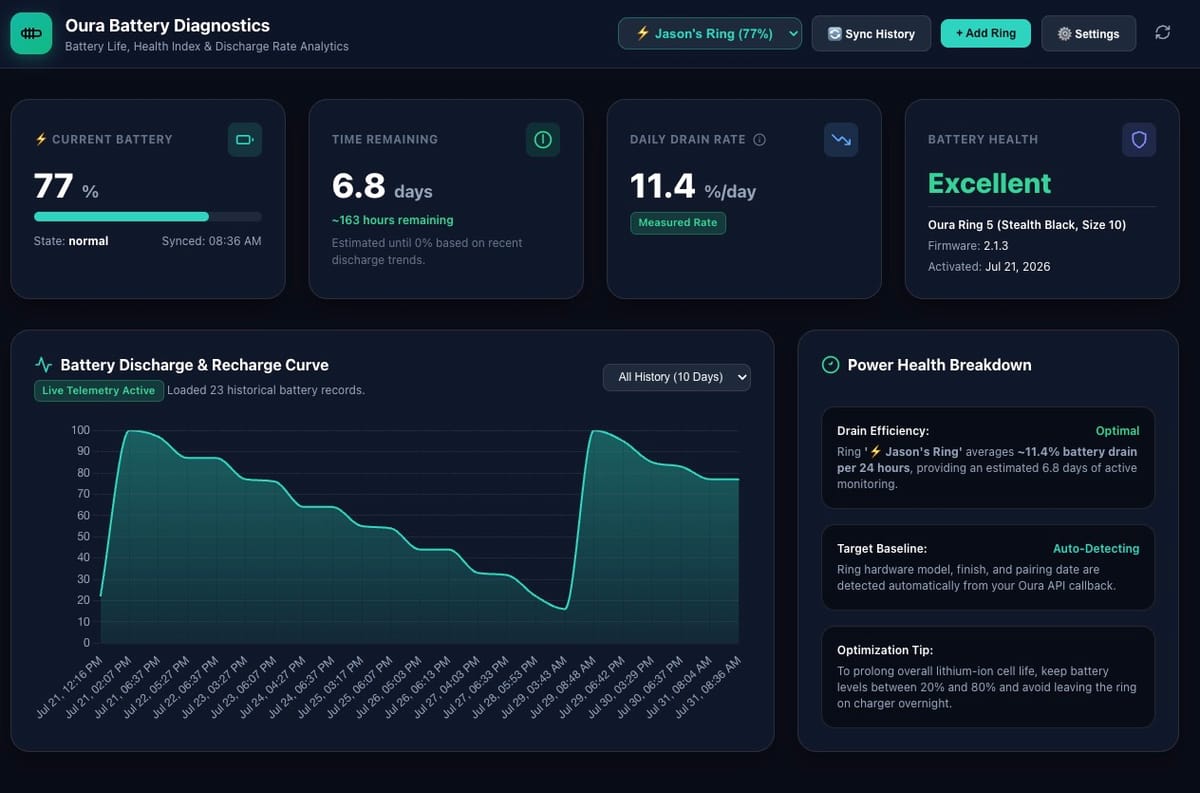1200x793 pixels.
Task: Click the lightning icon beside Current Battery label
Action: (41, 140)
